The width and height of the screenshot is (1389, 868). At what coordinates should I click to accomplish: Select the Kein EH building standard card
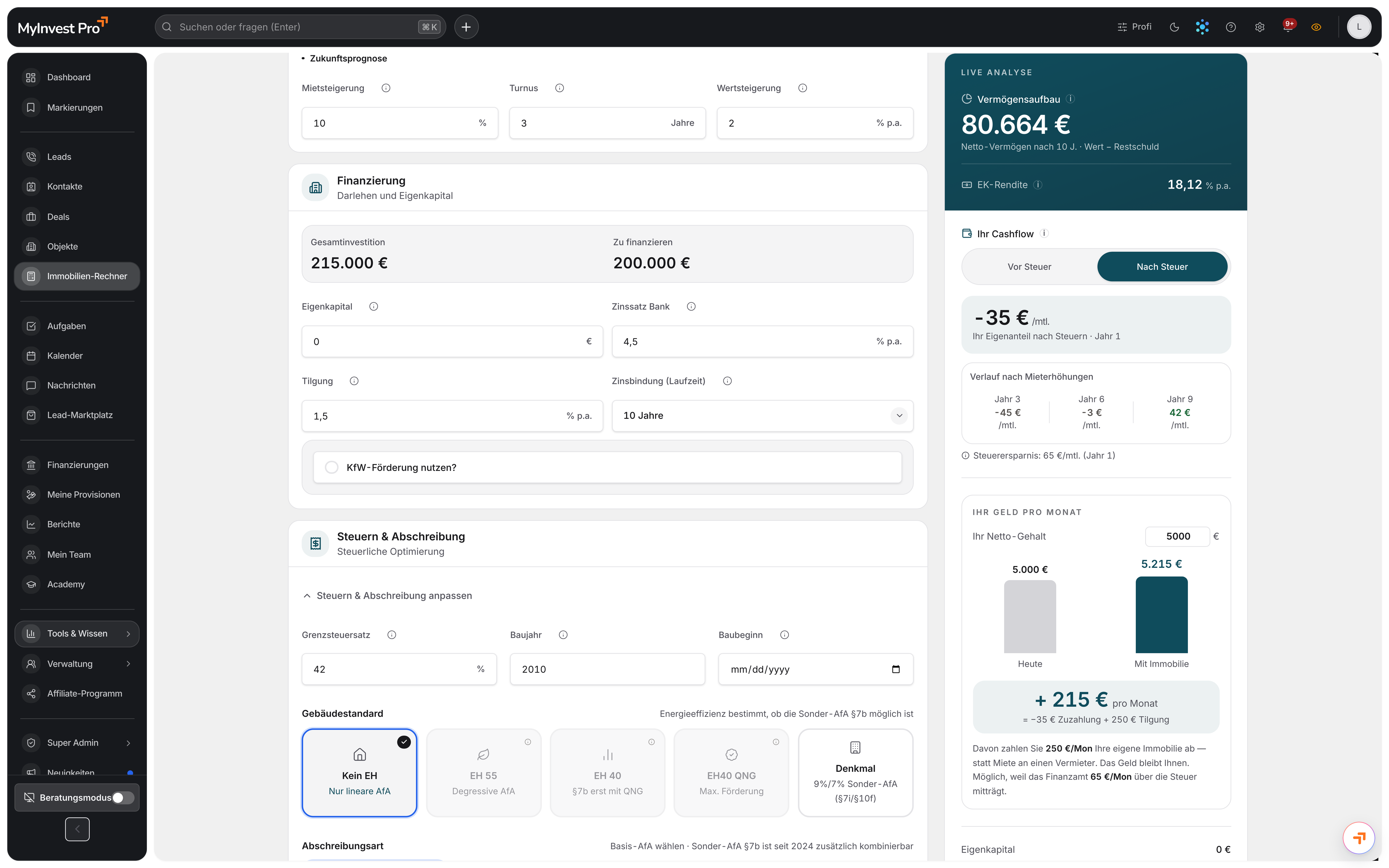(359, 773)
